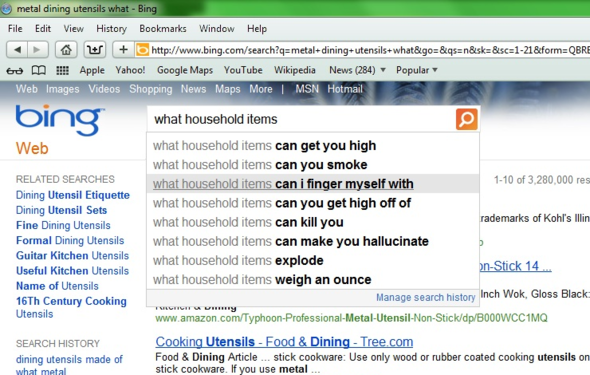
Task: Open search history 'dining utensils made of what metal'
Action: tap(69, 365)
